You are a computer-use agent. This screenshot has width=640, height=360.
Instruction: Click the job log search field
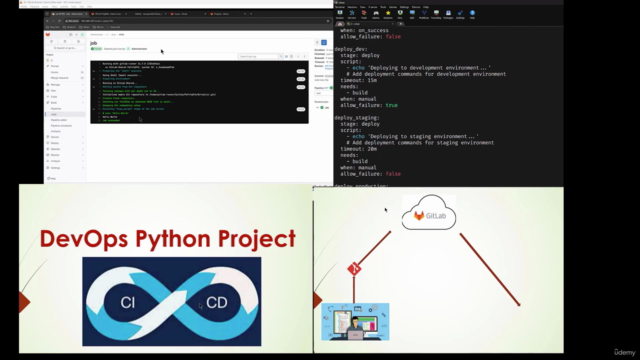[258, 56]
